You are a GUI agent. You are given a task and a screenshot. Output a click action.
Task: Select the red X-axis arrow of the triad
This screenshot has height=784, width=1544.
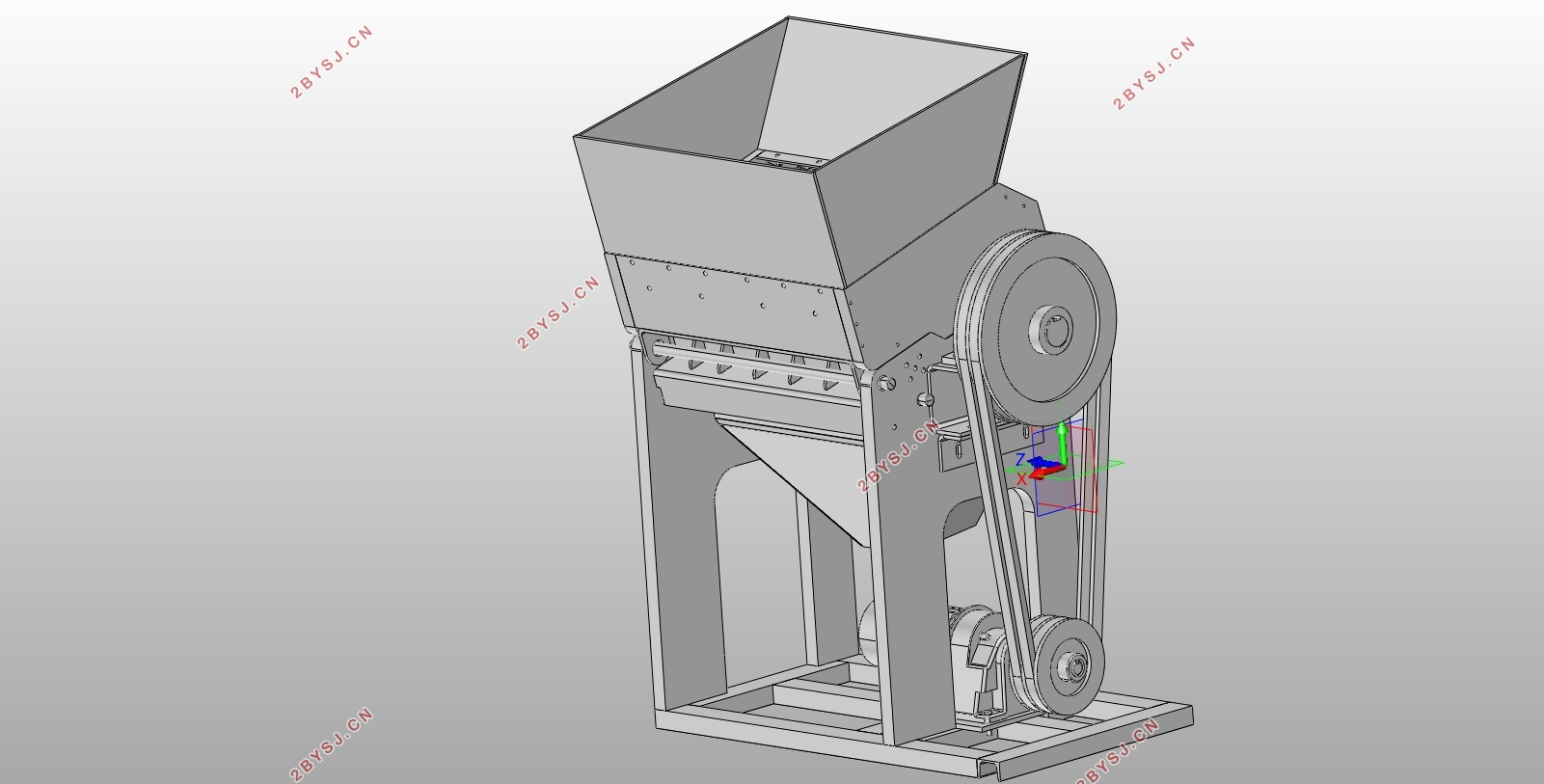[x=1044, y=473]
